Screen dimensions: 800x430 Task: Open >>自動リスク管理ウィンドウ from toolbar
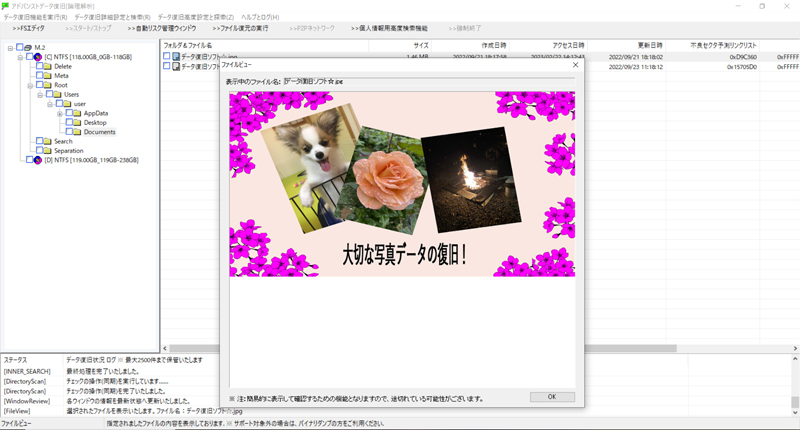click(x=162, y=29)
